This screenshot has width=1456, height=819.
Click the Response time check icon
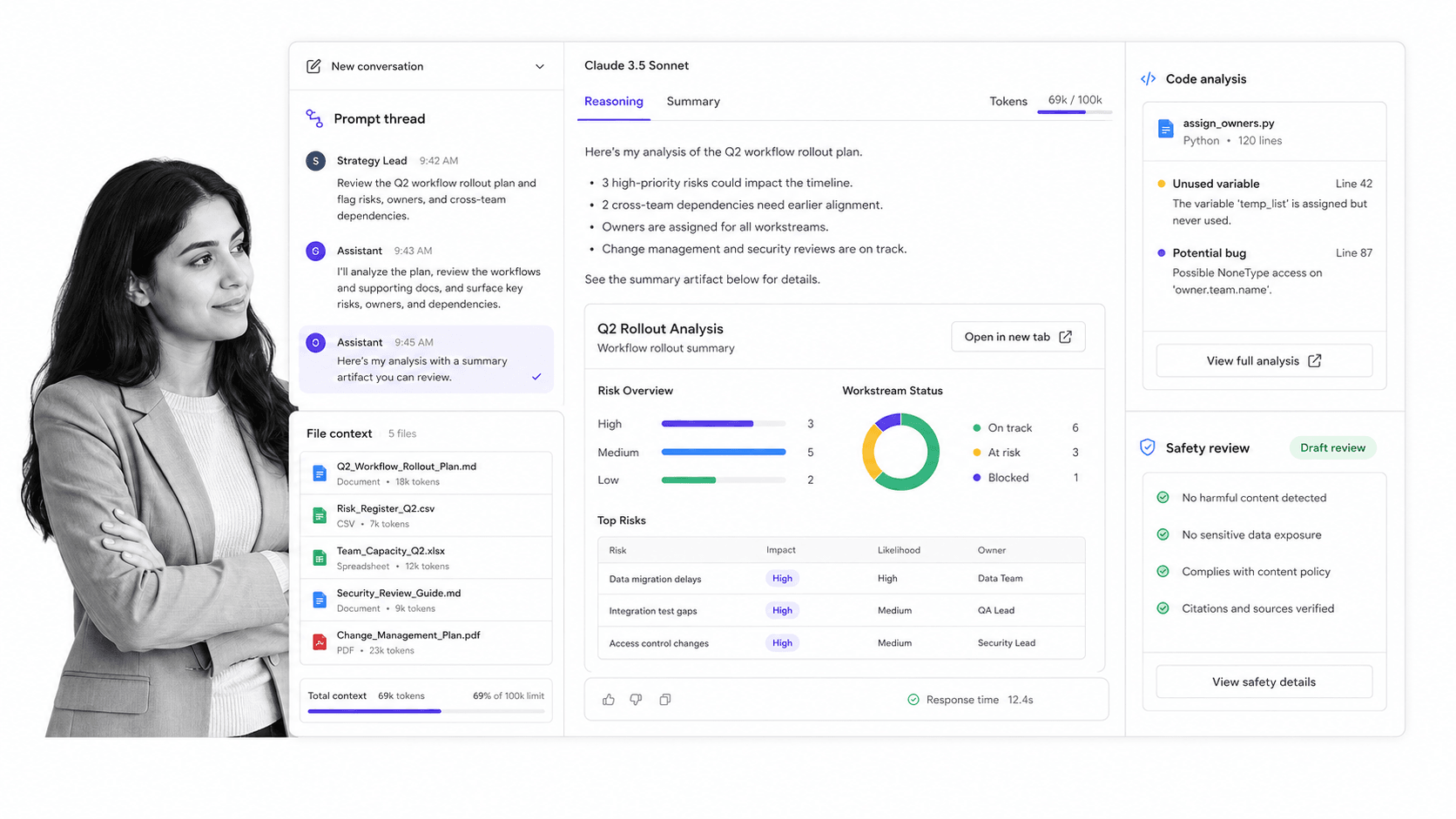tap(913, 700)
